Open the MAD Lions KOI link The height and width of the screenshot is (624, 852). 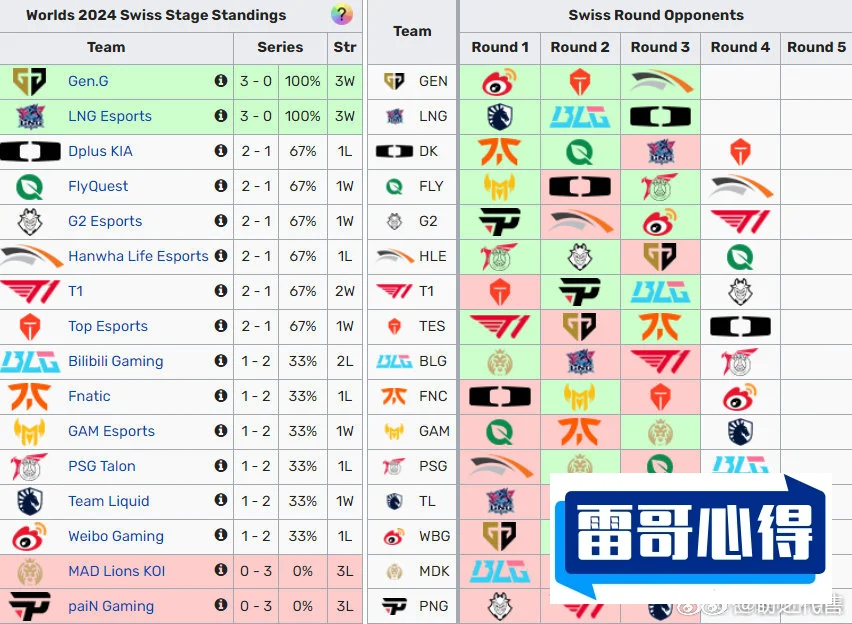click(x=117, y=571)
